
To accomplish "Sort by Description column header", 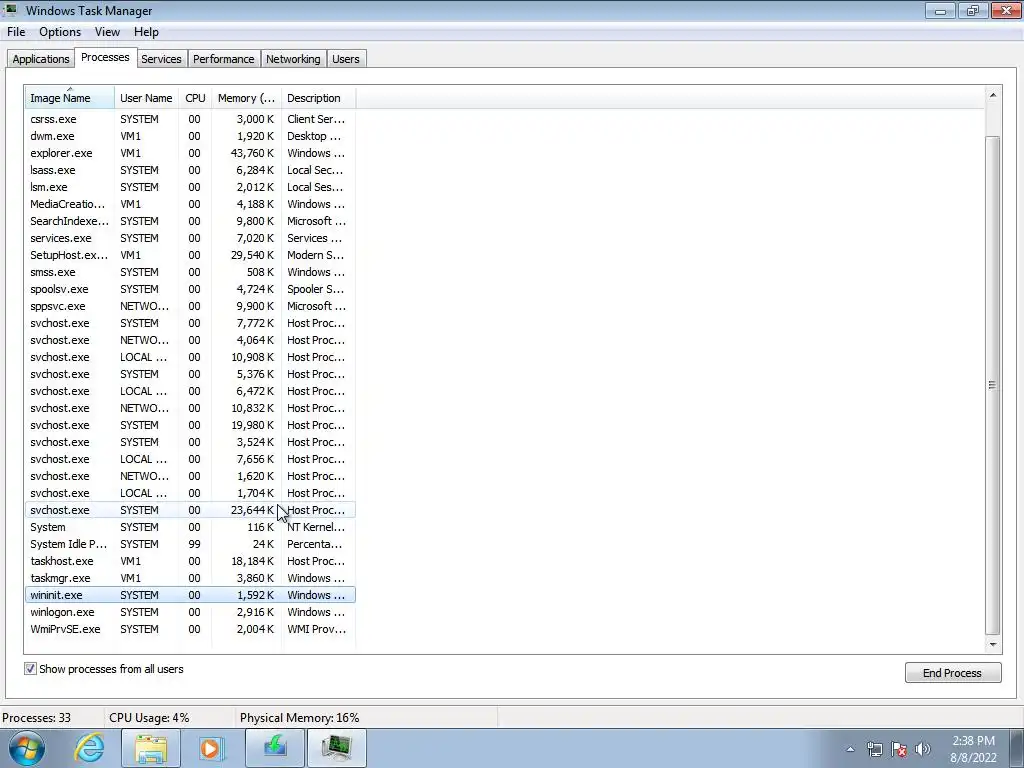I will point(319,98).
